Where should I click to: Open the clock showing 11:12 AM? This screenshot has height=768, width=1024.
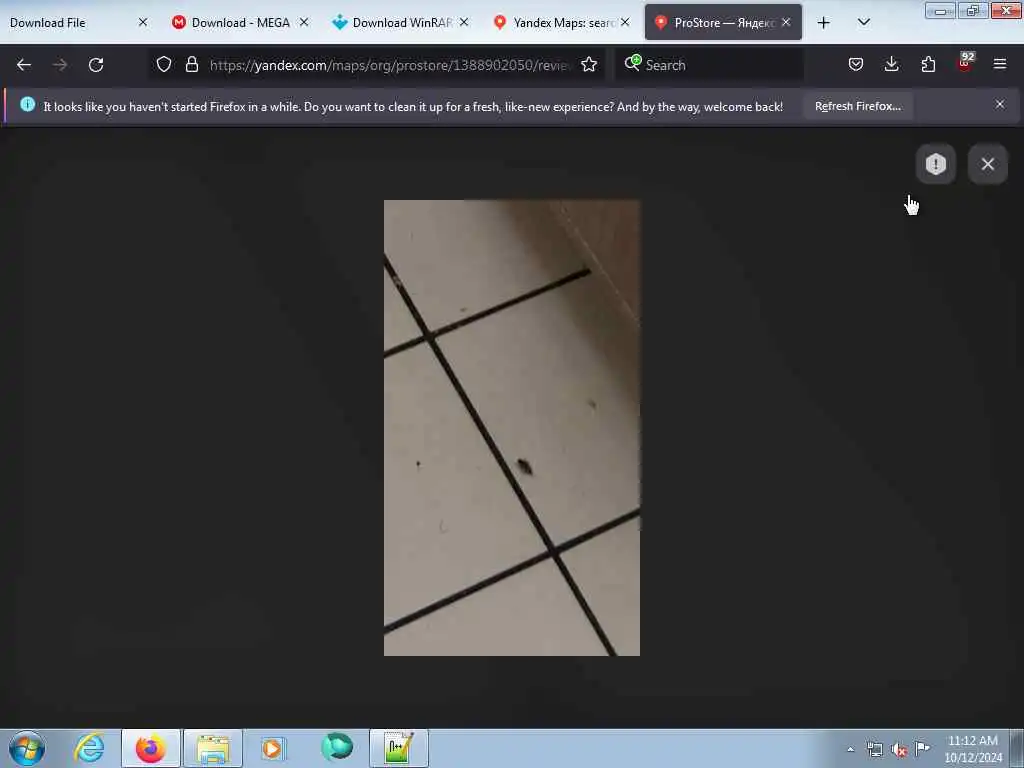973,748
